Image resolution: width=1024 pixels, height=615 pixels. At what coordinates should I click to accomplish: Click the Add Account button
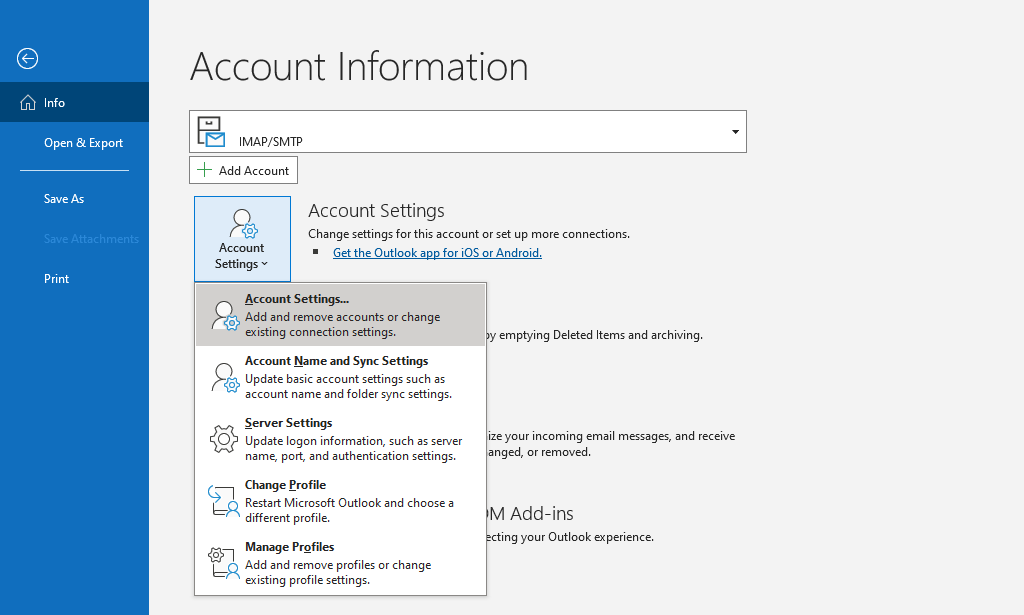(x=243, y=169)
